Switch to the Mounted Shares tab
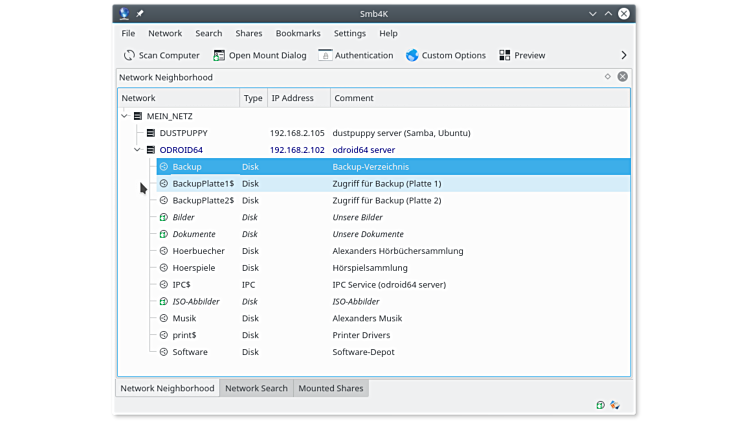This screenshot has width=752, height=423. click(x=331, y=388)
